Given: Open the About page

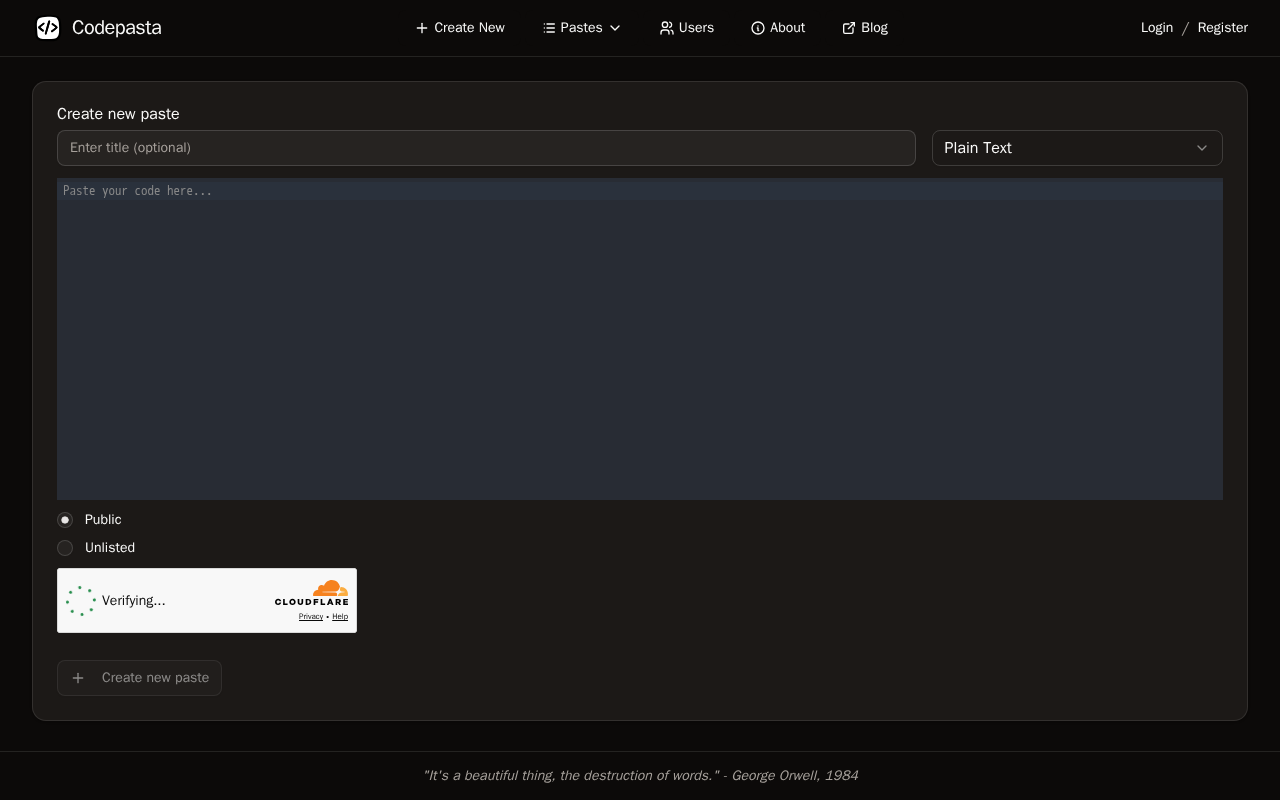Looking at the screenshot, I should [x=778, y=28].
